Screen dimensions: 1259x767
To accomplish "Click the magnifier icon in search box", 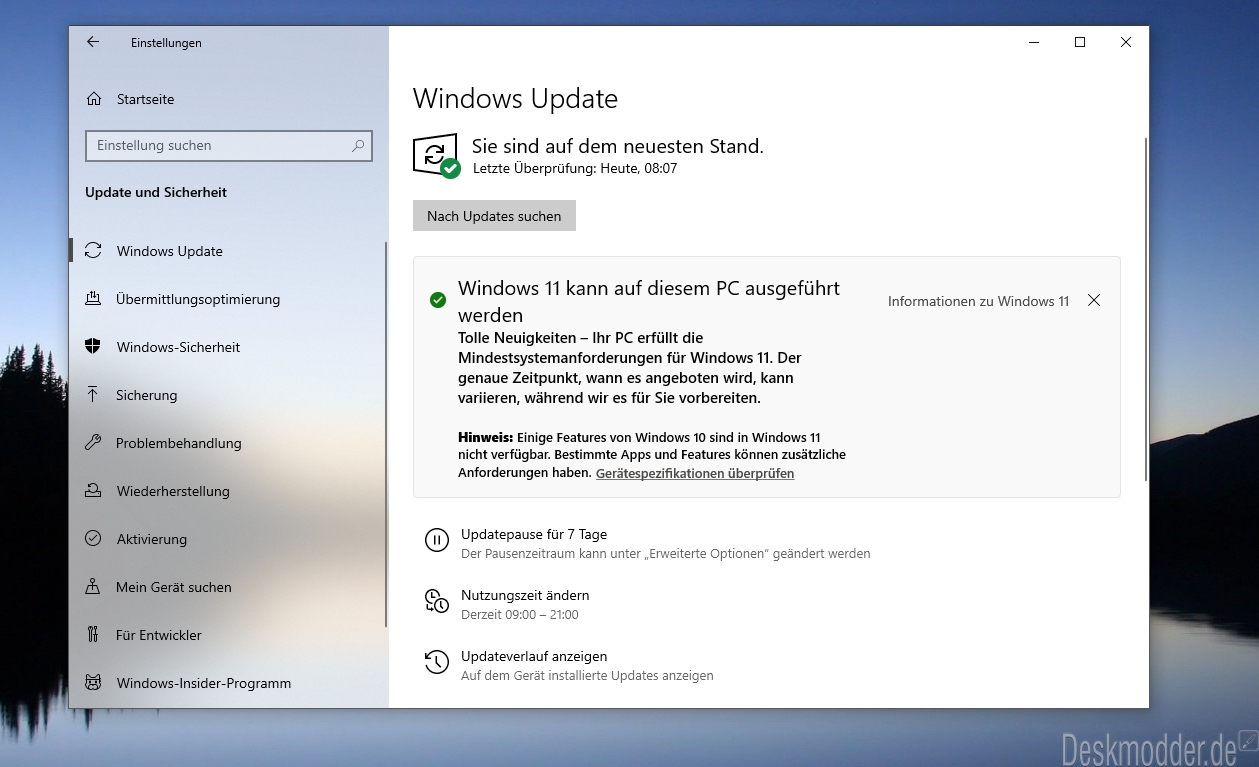I will pos(358,146).
